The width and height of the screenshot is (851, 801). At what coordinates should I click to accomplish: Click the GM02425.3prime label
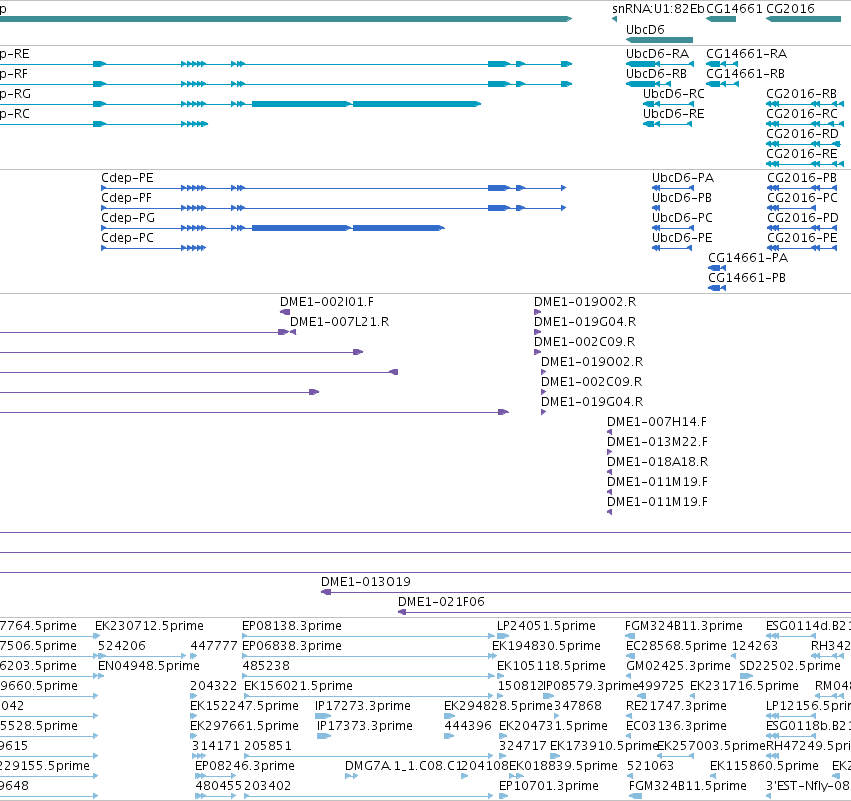point(678,666)
